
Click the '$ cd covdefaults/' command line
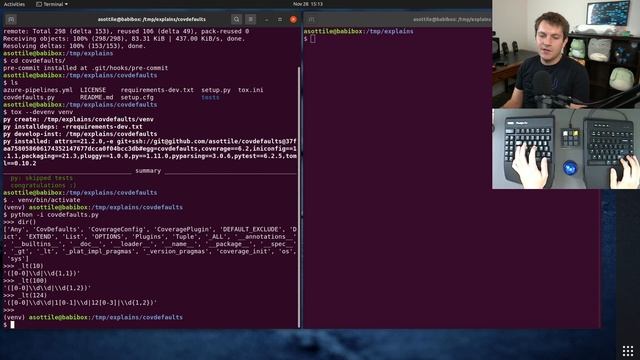click(x=34, y=60)
